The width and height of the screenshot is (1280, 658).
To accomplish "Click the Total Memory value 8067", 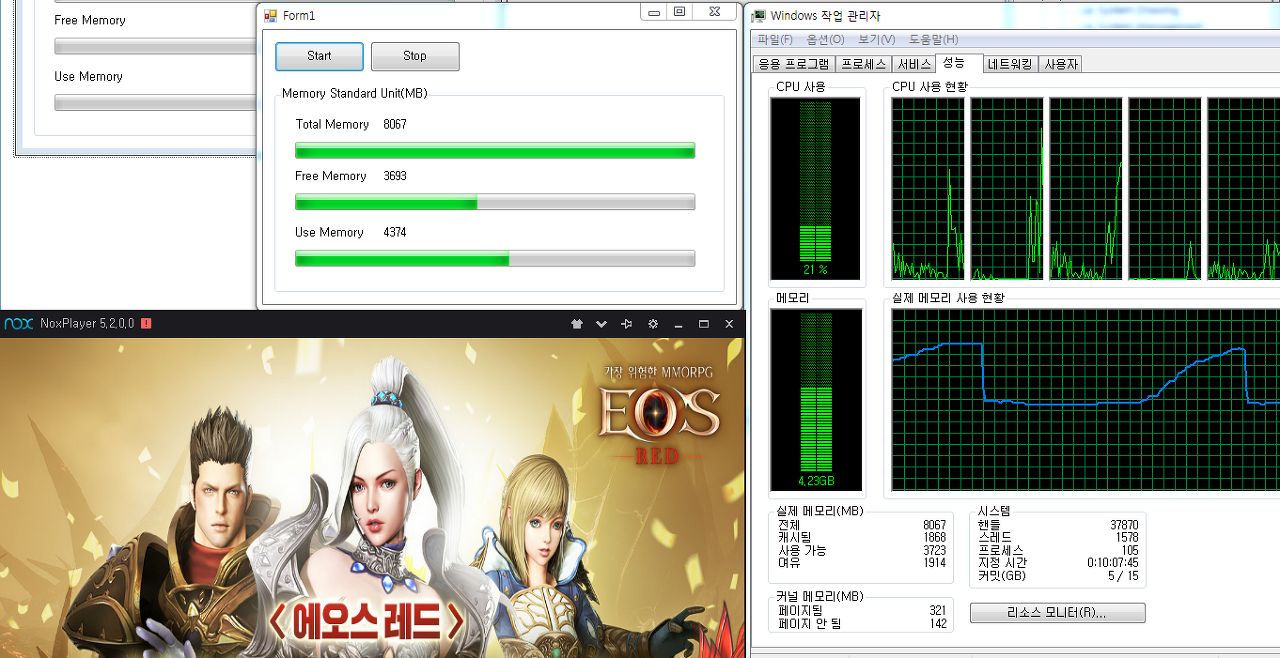I will pos(395,124).
